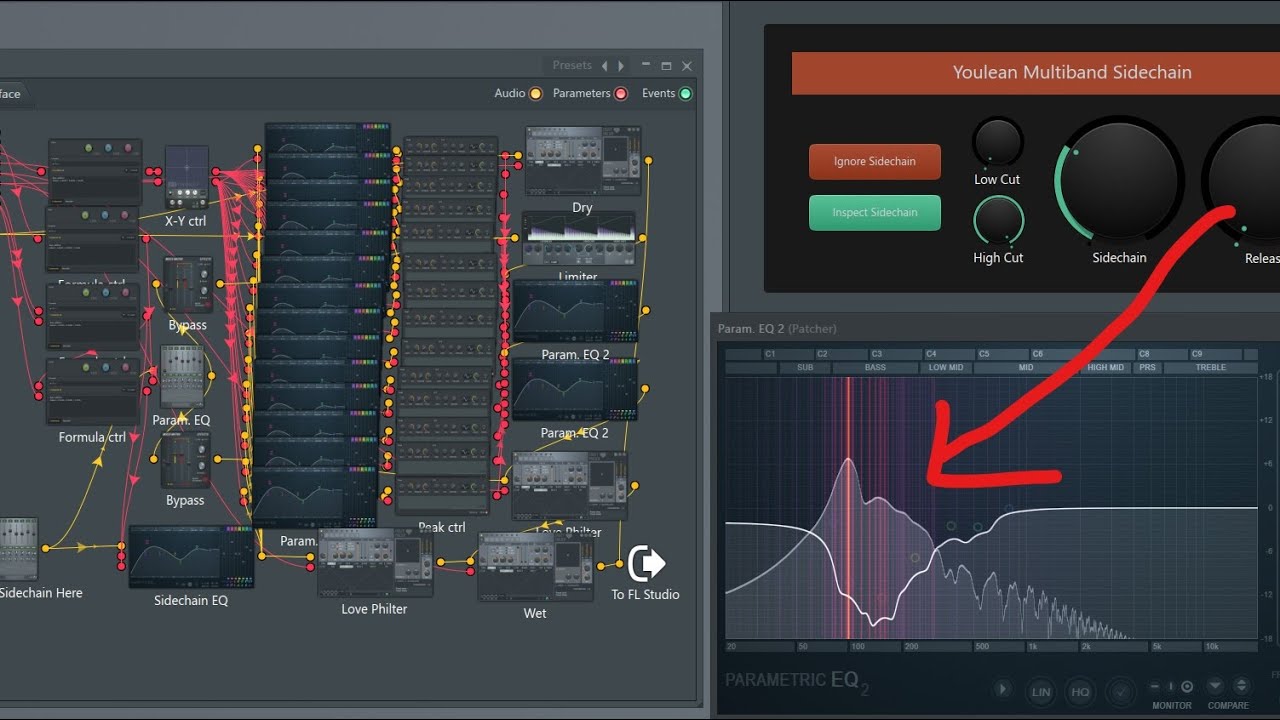Open the Sidechain EQ node
Viewport: 1280px width, 720px height.
[191, 557]
